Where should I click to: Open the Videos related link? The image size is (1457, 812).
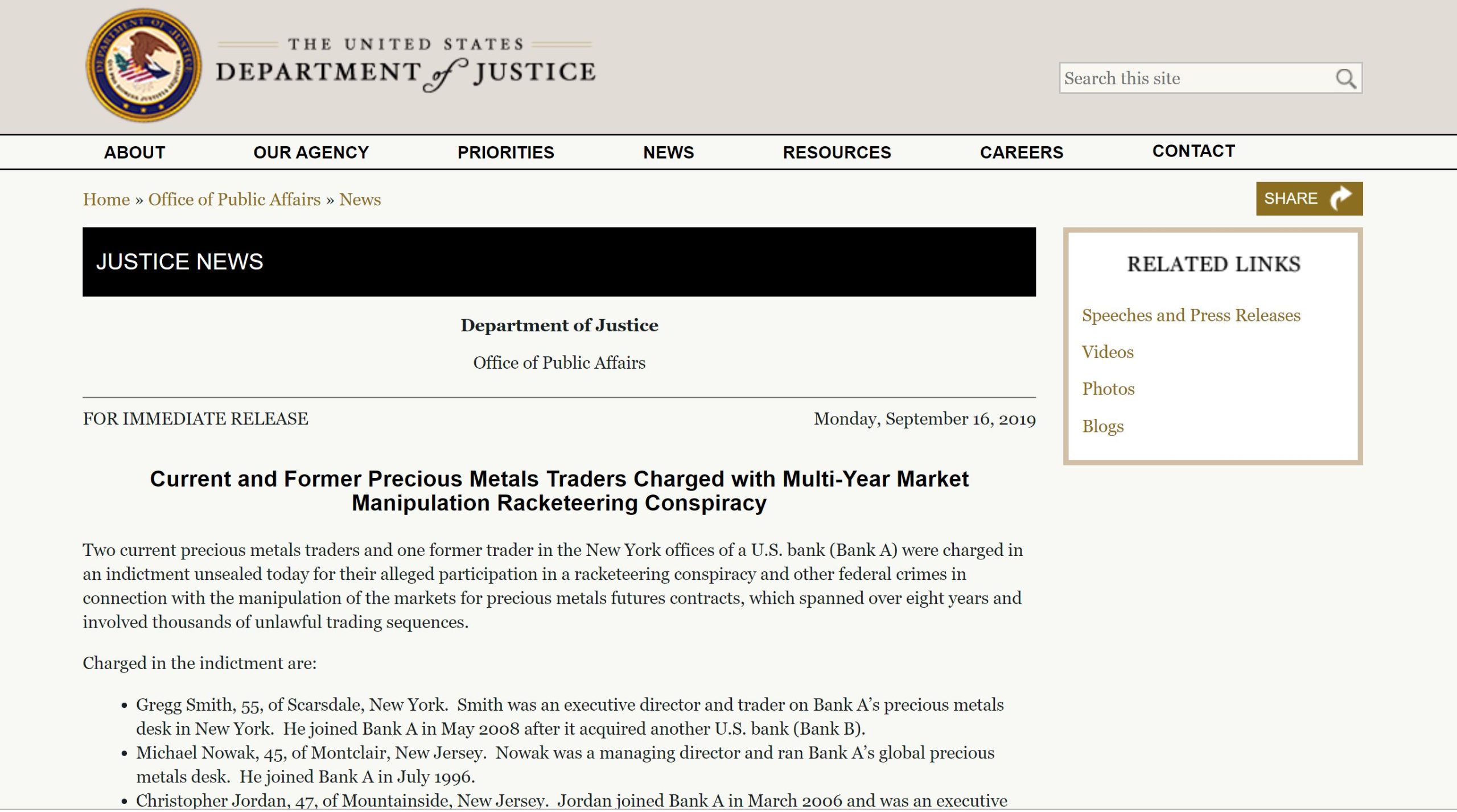pos(1107,352)
